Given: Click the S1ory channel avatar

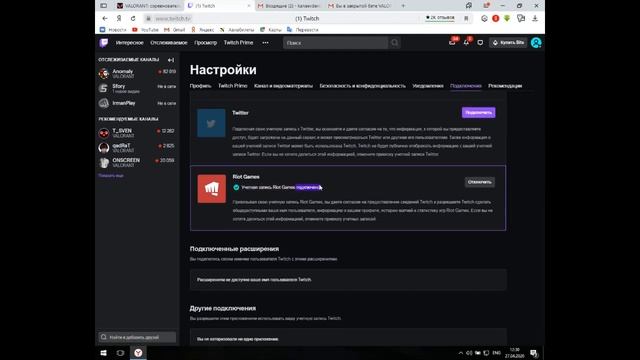Looking at the screenshot, I should (104, 88).
